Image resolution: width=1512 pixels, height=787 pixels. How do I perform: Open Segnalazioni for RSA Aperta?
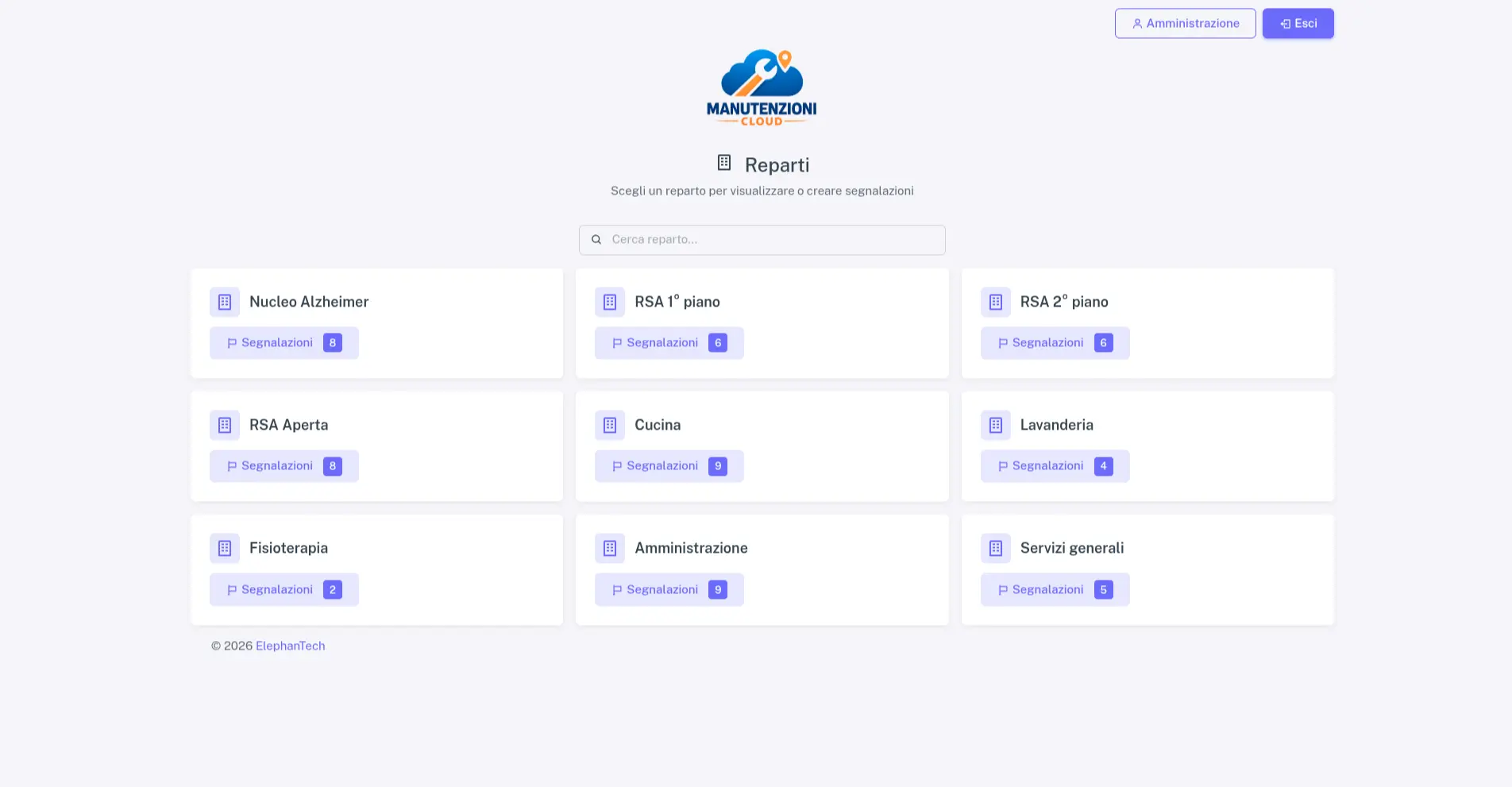[284, 466]
